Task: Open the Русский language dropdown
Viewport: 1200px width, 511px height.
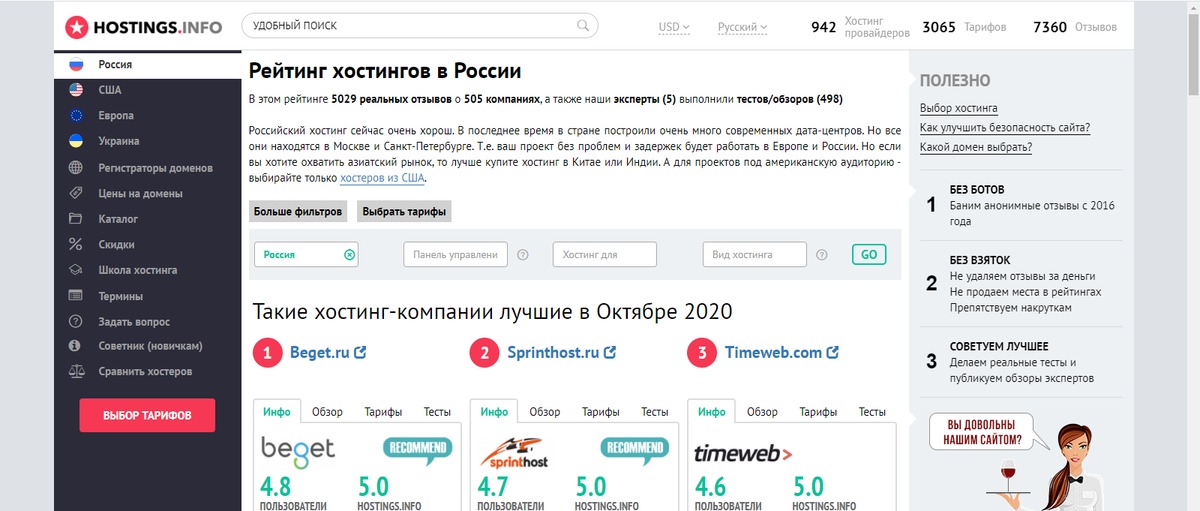Action: [742, 27]
